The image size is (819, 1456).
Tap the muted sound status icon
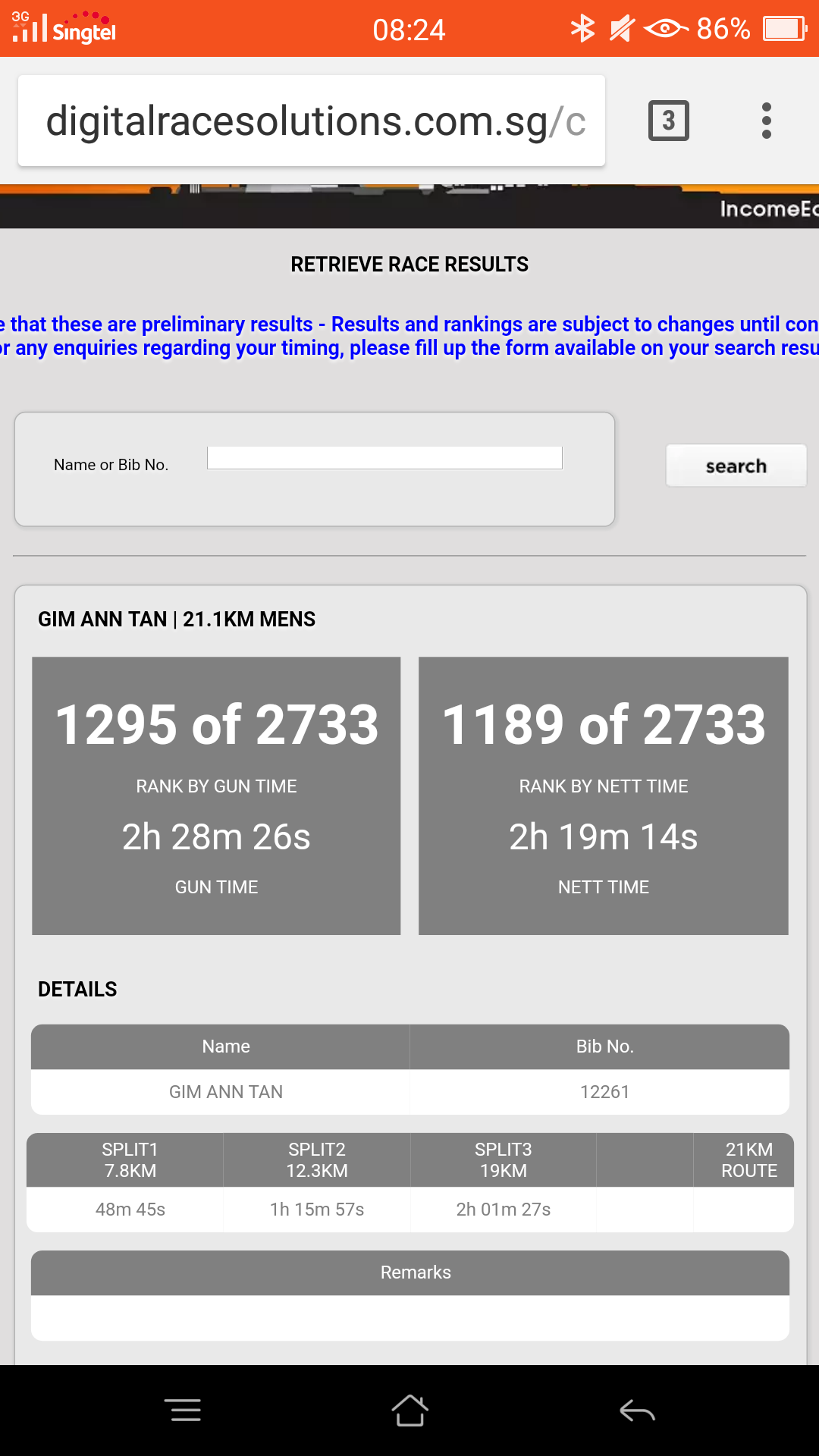[622, 30]
